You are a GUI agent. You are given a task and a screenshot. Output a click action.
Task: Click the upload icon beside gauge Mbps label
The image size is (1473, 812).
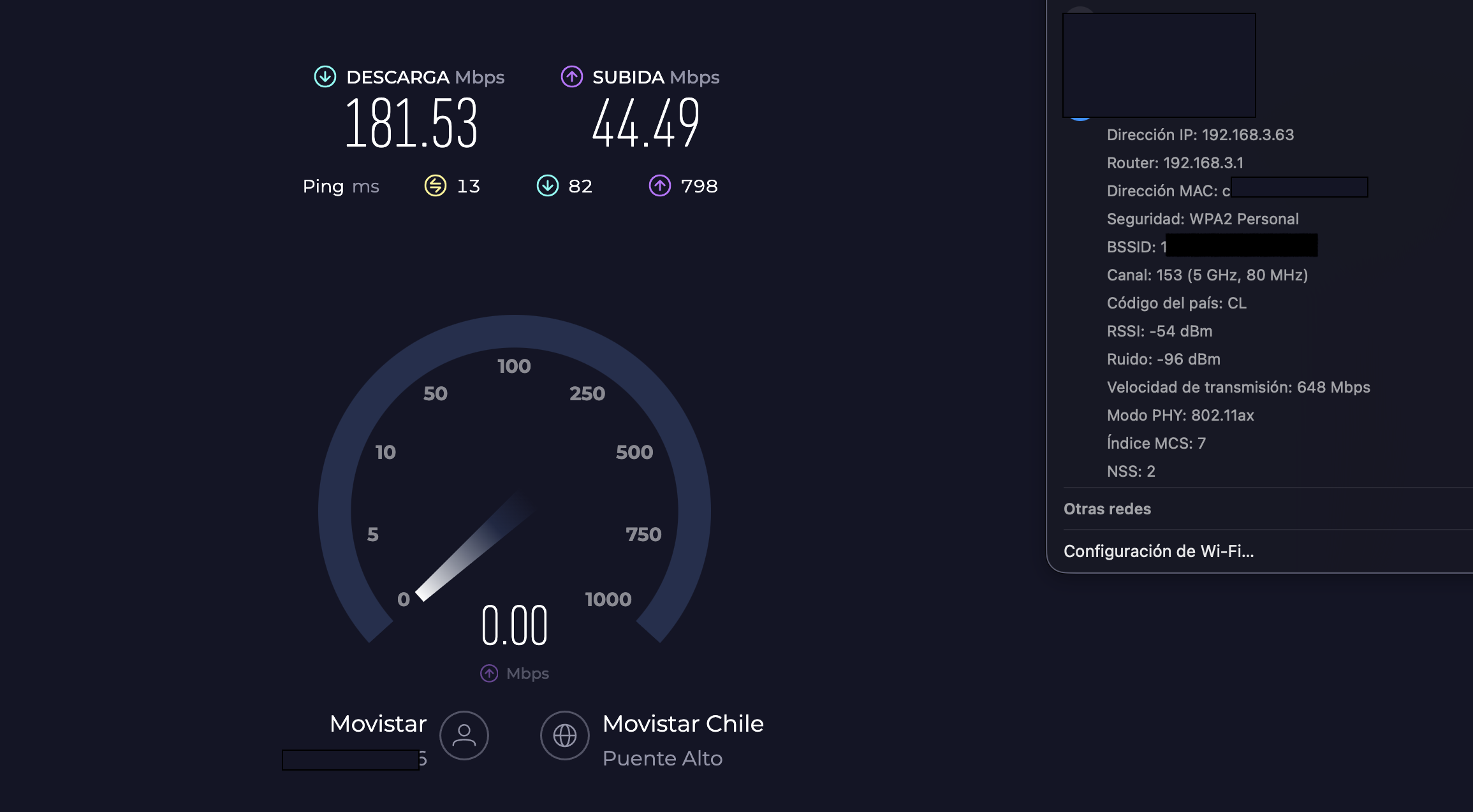pyautogui.click(x=489, y=673)
